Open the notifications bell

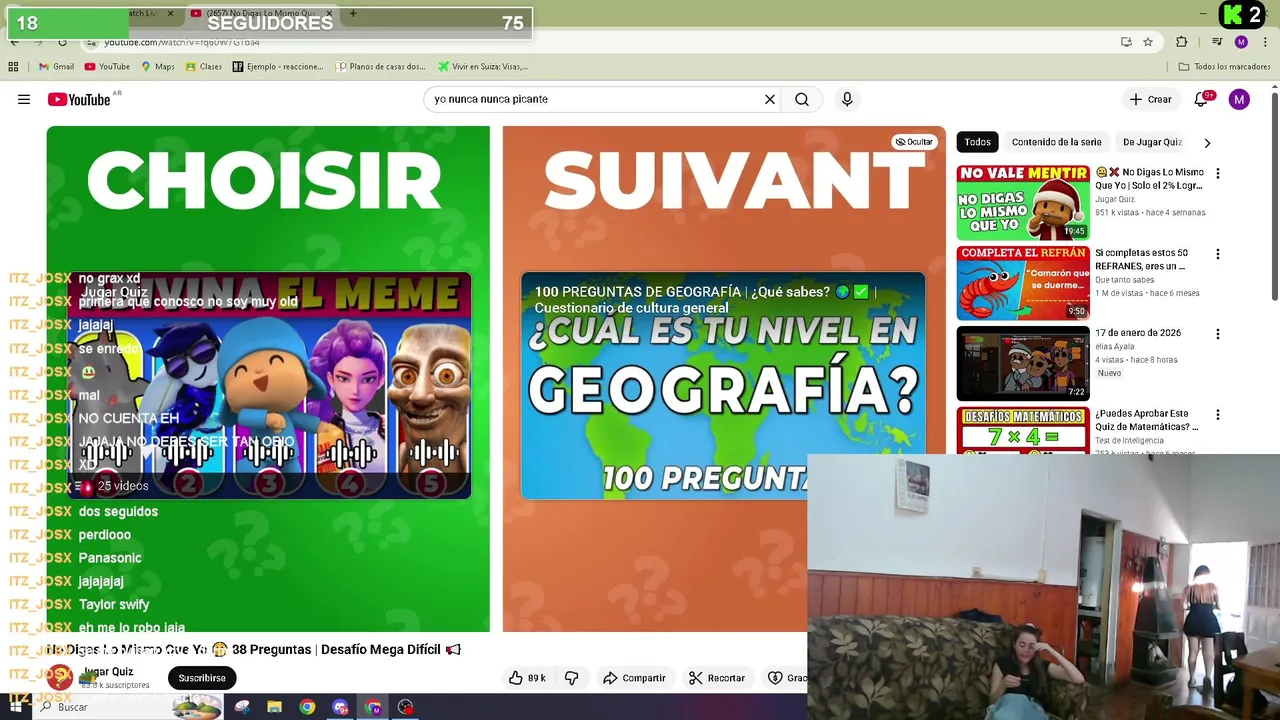[1201, 99]
